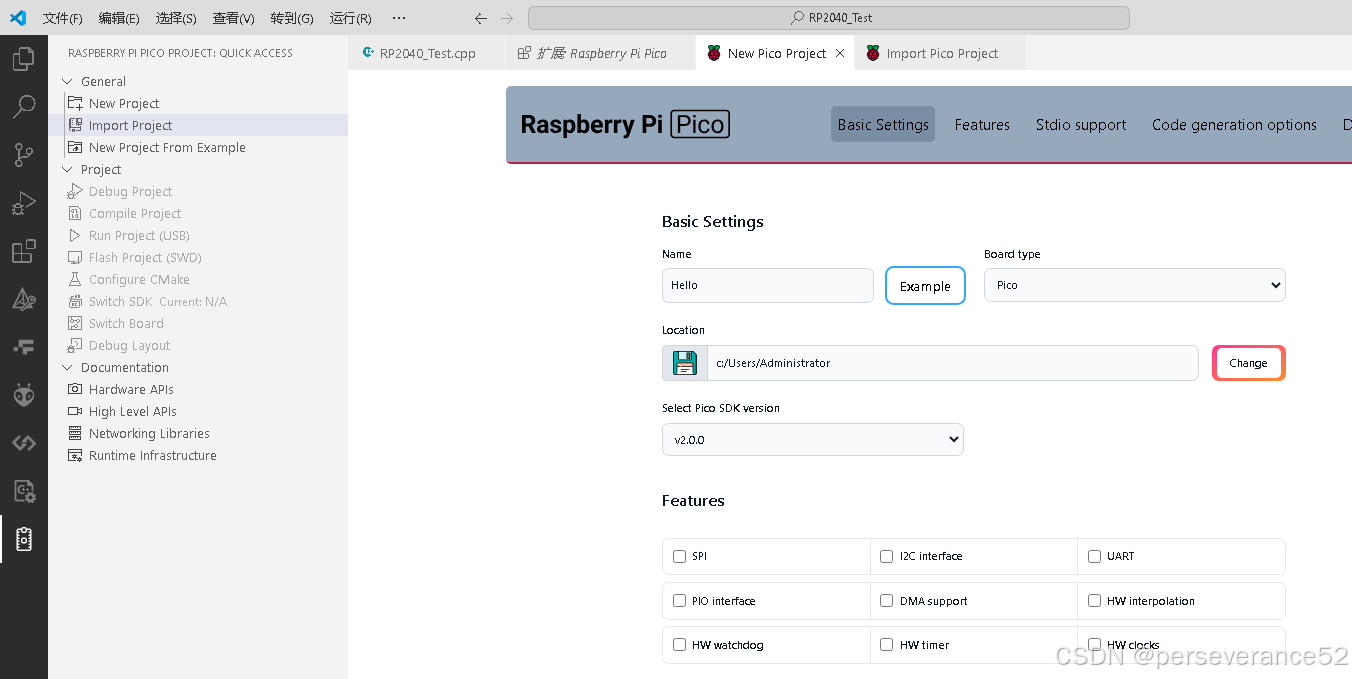
Task: Click the Hardware APIs icon
Action: coord(75,389)
